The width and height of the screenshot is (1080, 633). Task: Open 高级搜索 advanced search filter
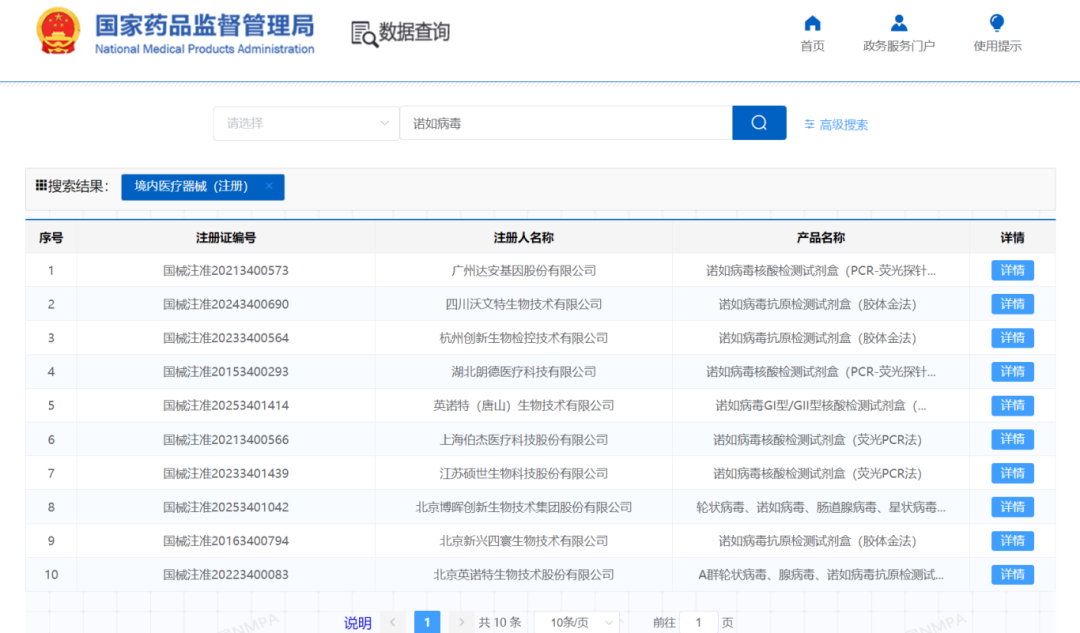[x=836, y=125]
